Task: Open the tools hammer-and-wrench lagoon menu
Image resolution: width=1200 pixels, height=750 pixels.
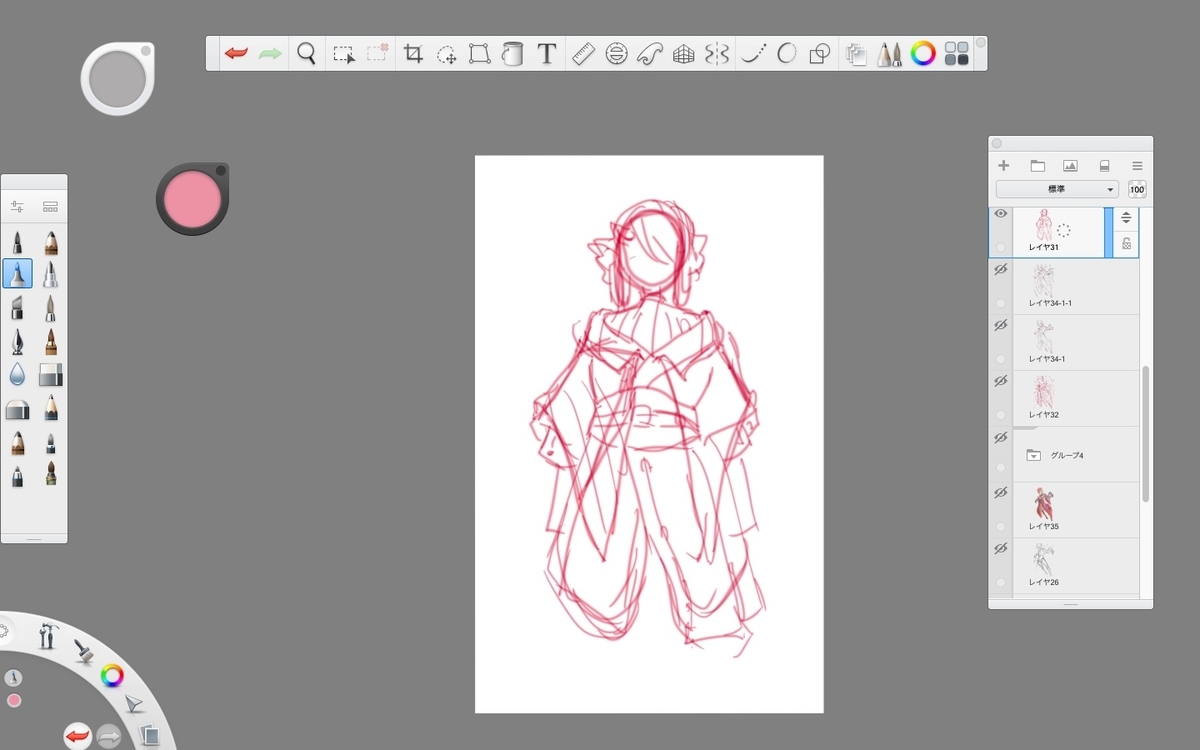Action: [x=47, y=636]
